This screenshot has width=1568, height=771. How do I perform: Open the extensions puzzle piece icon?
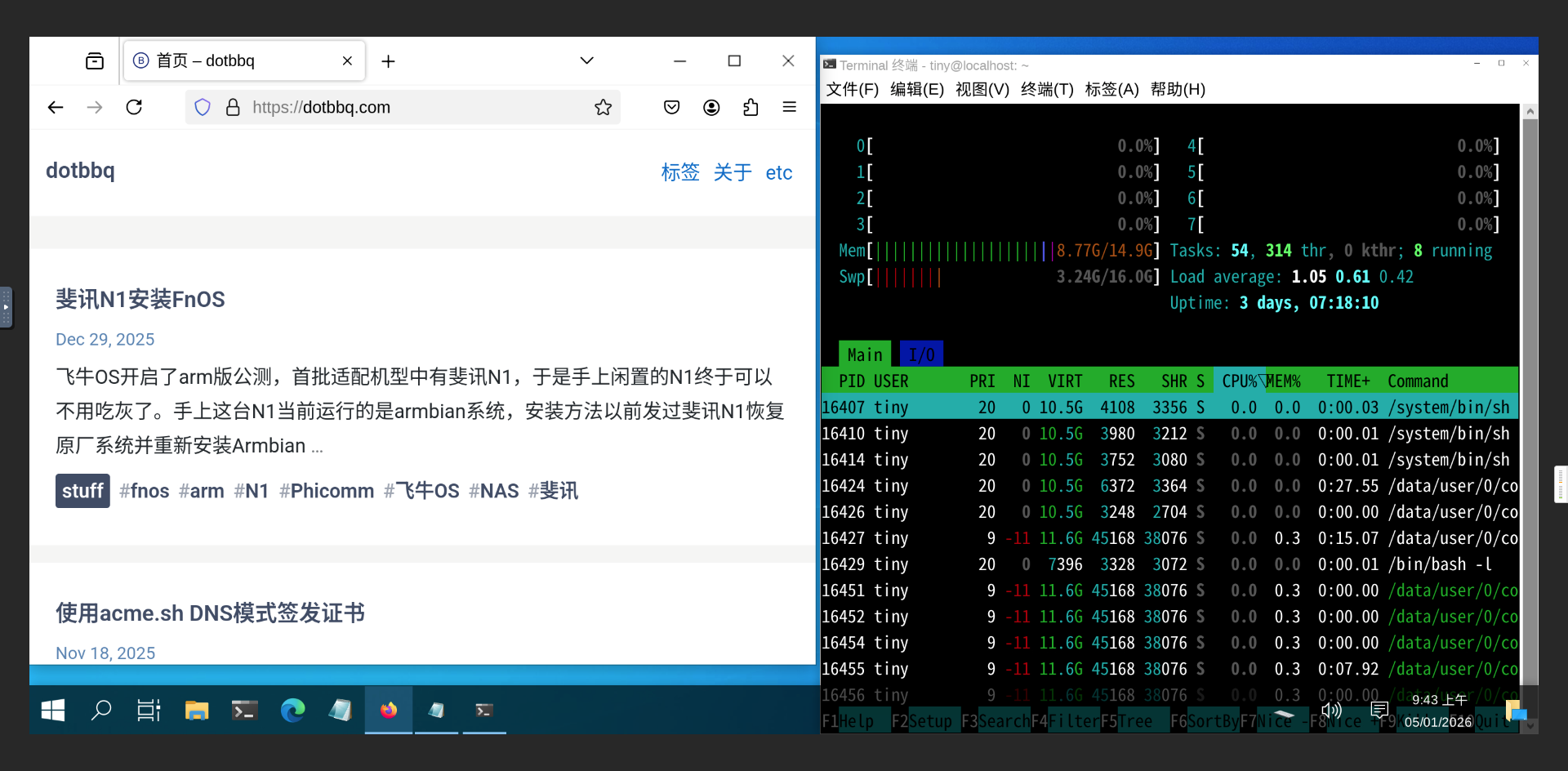point(750,107)
